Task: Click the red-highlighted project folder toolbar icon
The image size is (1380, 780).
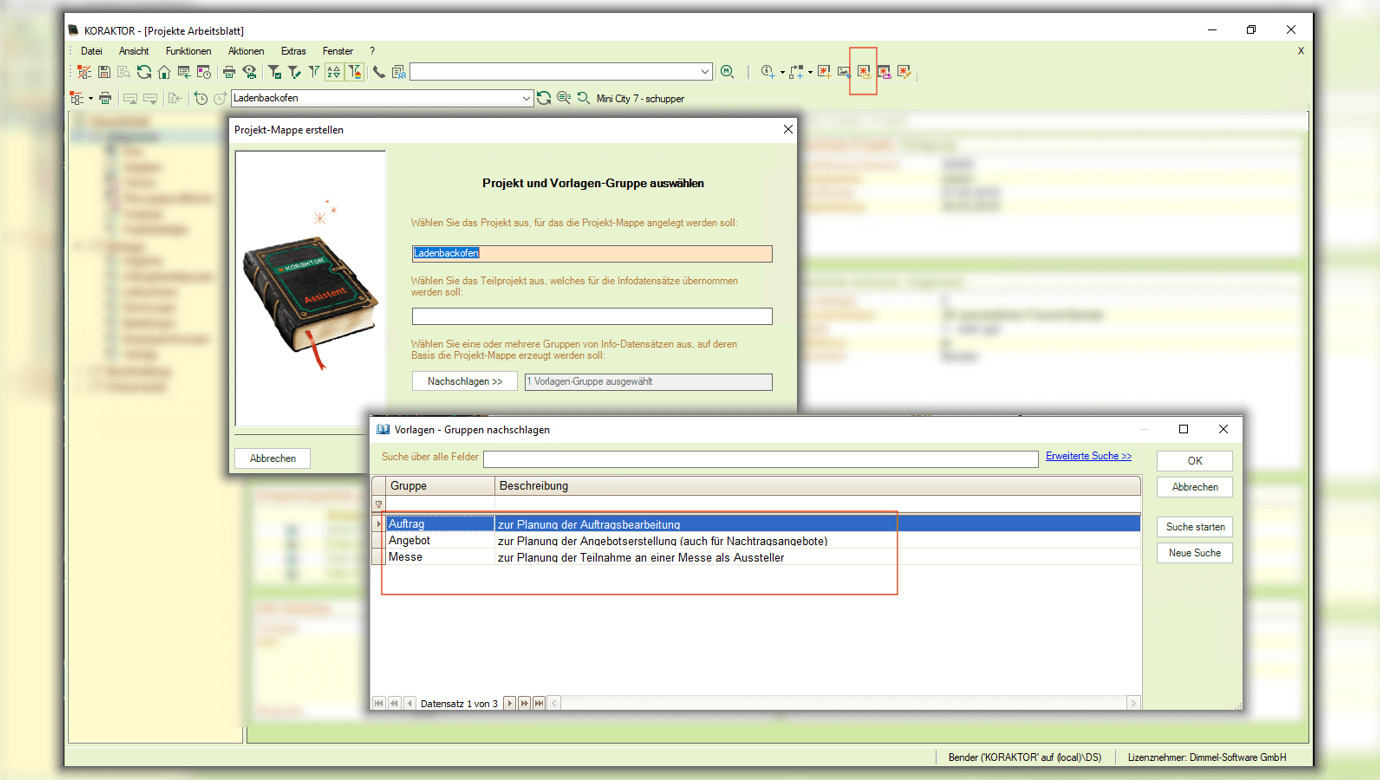Action: pyautogui.click(x=864, y=72)
